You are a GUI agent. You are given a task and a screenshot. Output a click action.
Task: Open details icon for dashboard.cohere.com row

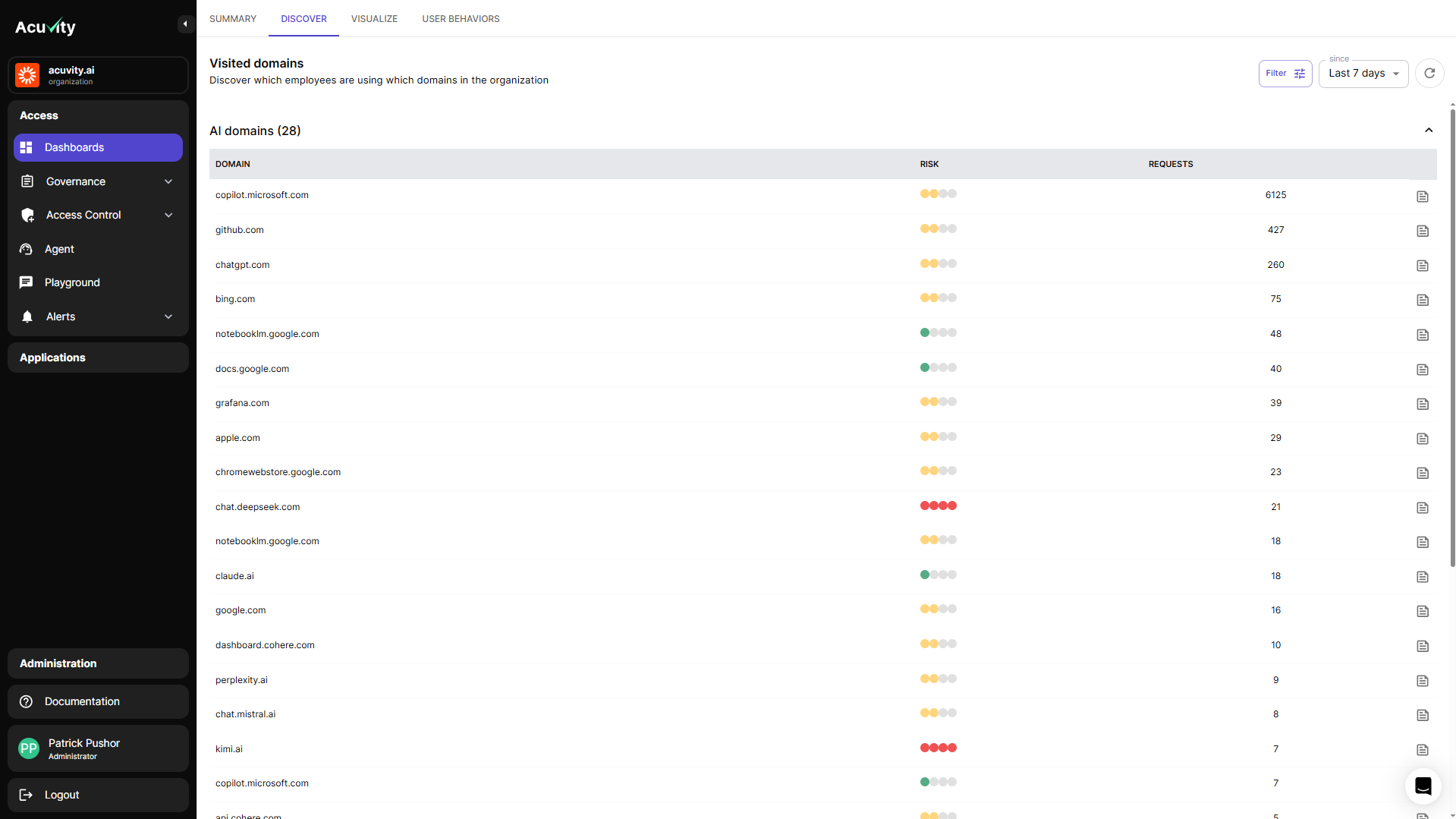pyautogui.click(x=1423, y=646)
